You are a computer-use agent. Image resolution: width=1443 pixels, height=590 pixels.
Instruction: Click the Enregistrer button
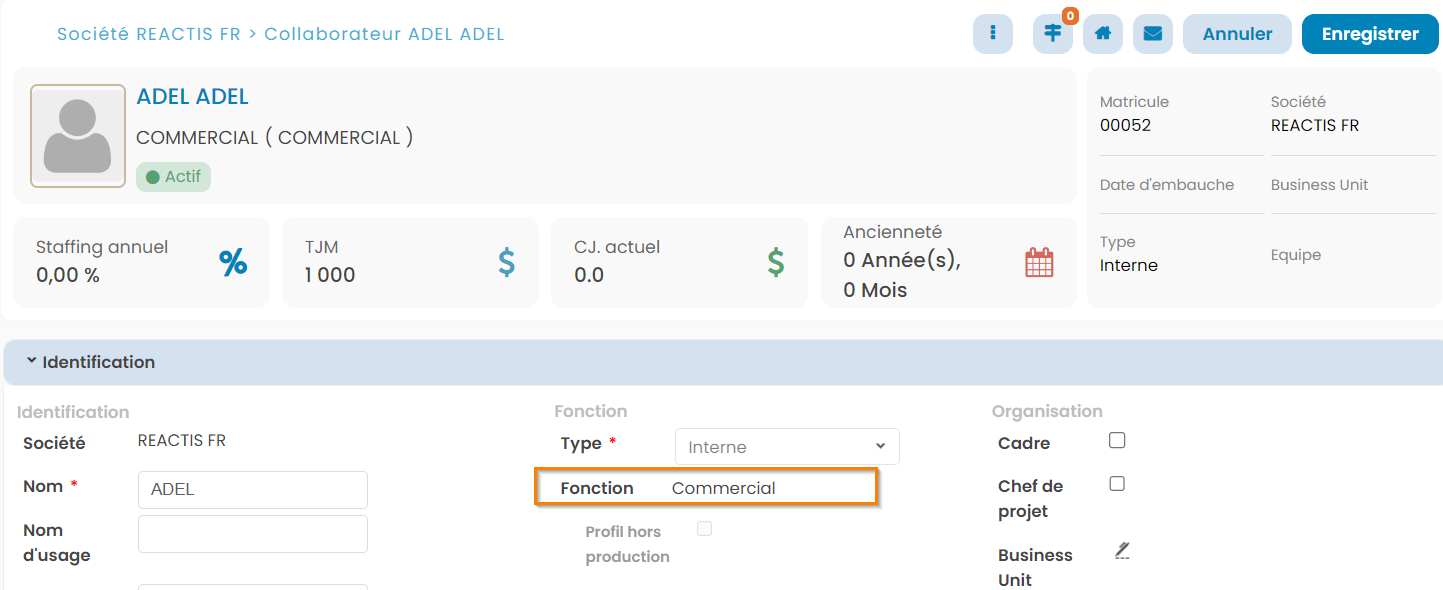pos(1370,34)
